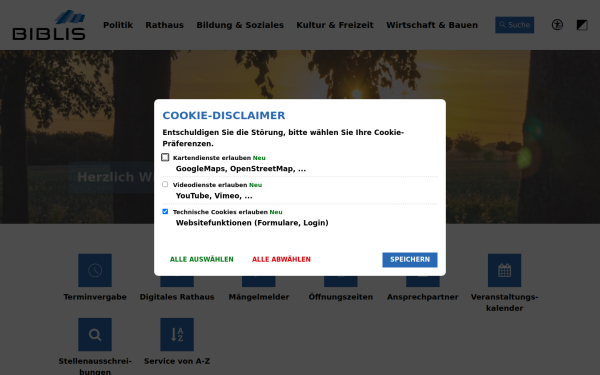This screenshot has width=600, height=375.
Task: Click the Herzlich banner heading
Action: click(115, 177)
